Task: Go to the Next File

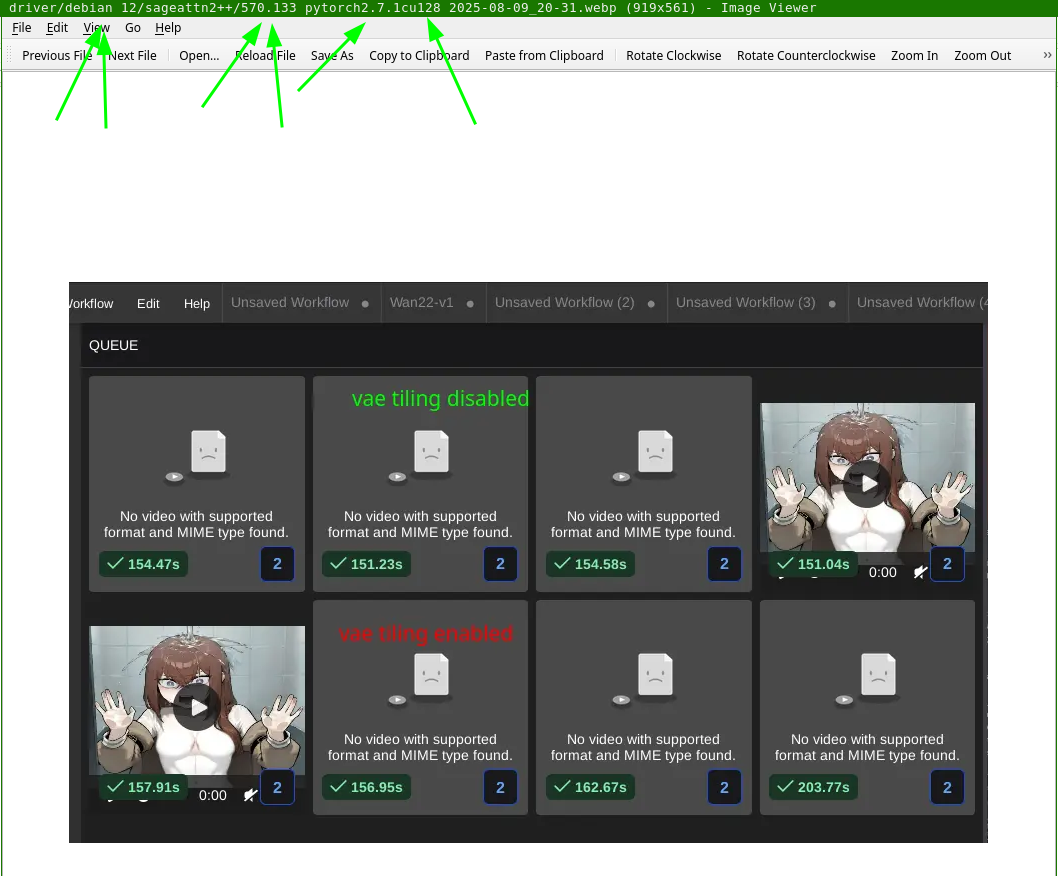Action: click(x=132, y=55)
